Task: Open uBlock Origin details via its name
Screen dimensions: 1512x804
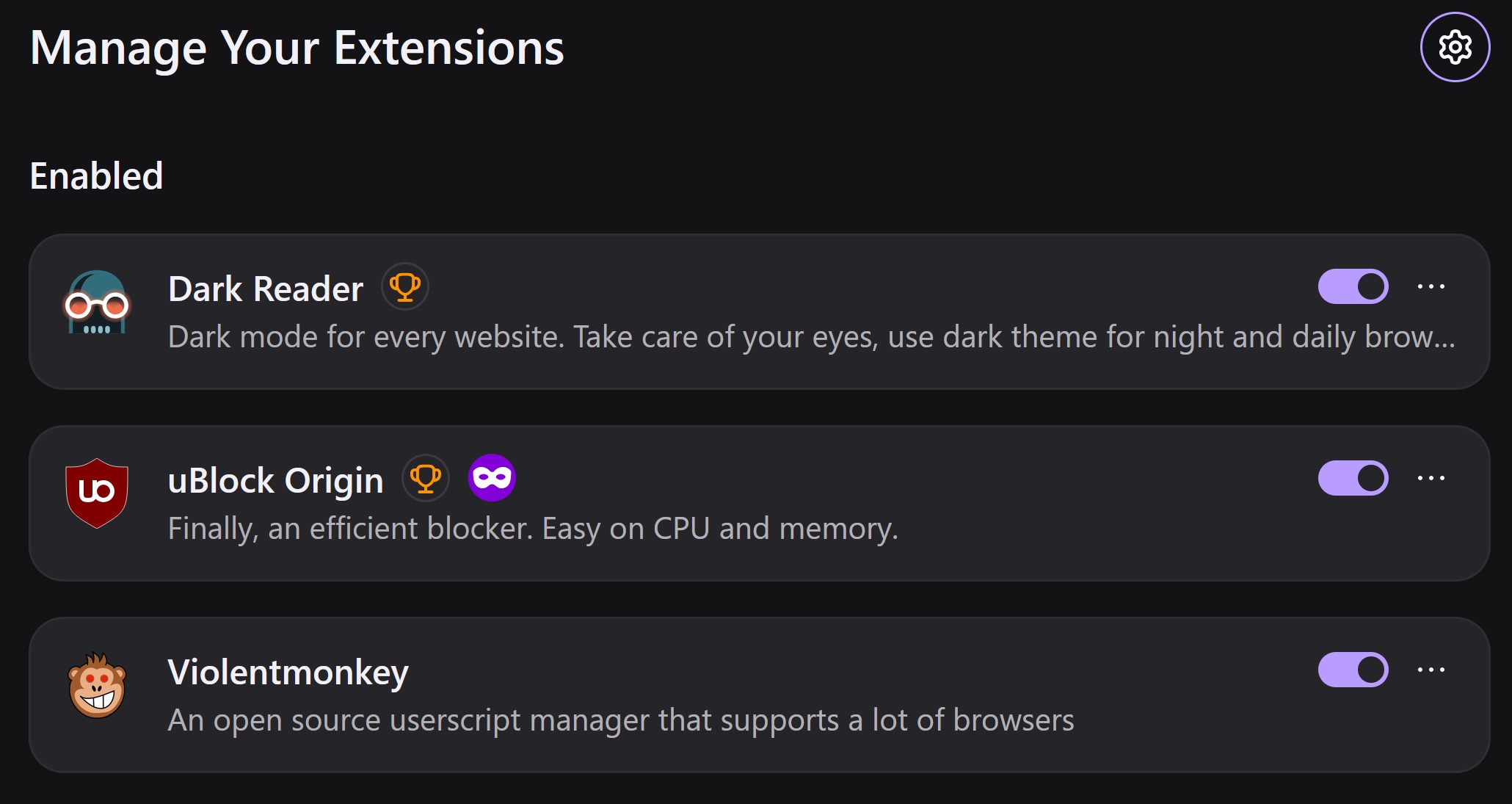Action: click(276, 481)
